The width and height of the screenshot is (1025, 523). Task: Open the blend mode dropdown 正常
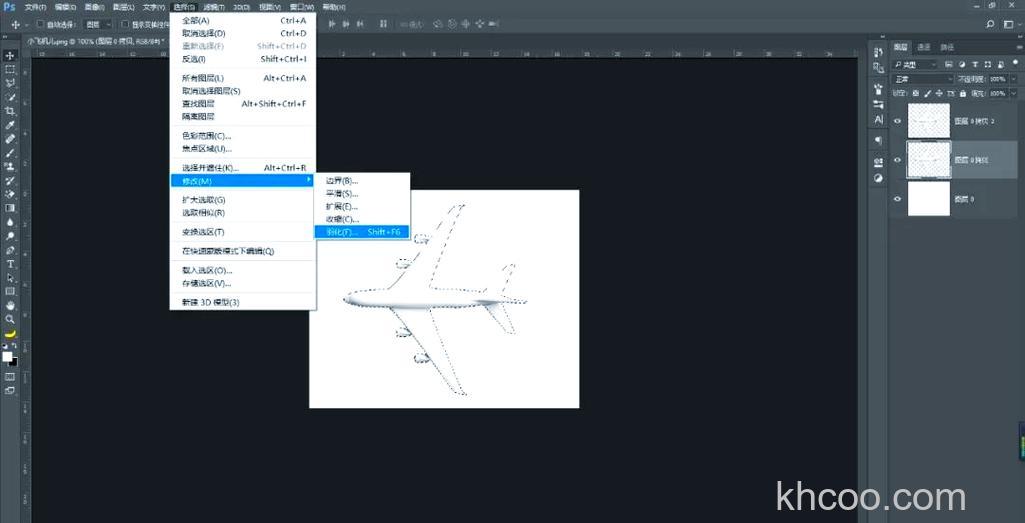922,78
